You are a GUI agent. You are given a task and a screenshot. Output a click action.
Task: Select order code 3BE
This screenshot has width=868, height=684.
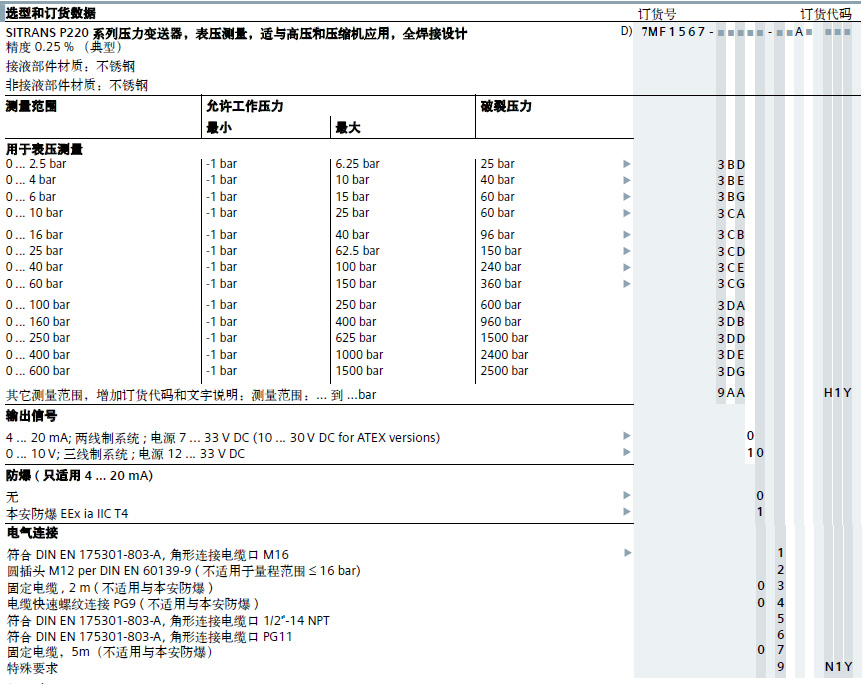(731, 181)
